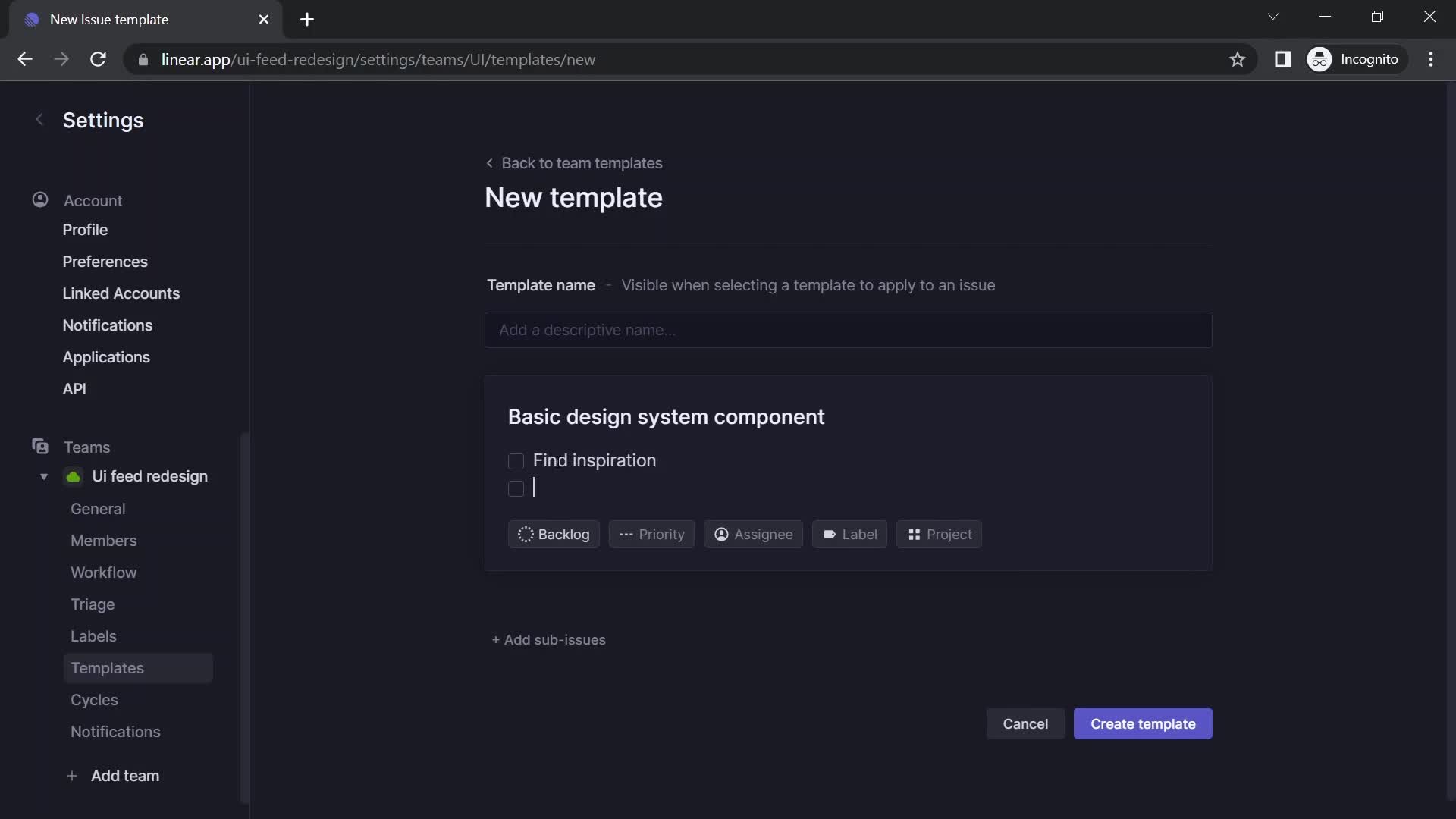This screenshot has width=1456, height=819.
Task: Click the Assignee icon
Action: click(x=720, y=533)
